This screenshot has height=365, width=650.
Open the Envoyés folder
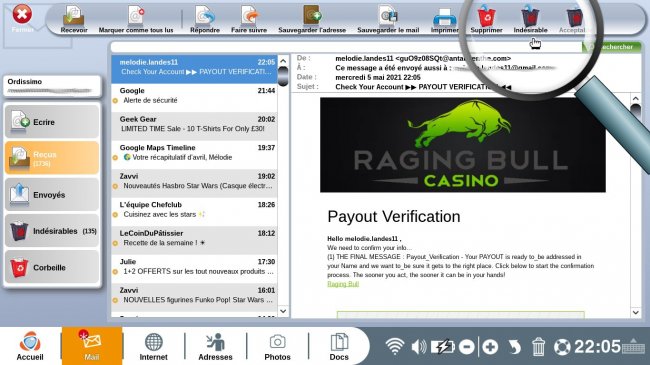52,195
